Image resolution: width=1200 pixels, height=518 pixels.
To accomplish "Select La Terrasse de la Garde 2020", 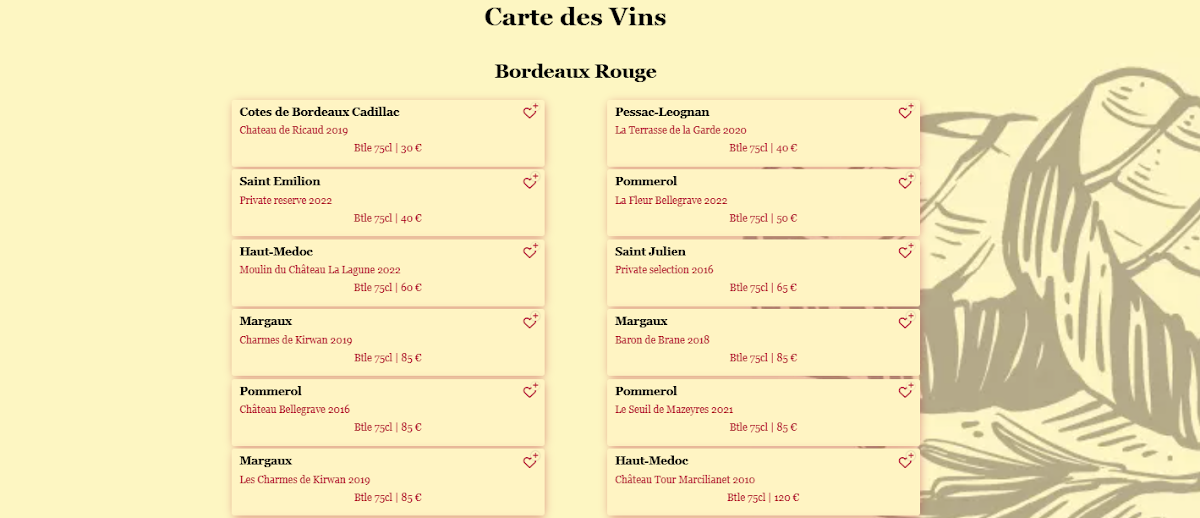I will click(x=681, y=130).
